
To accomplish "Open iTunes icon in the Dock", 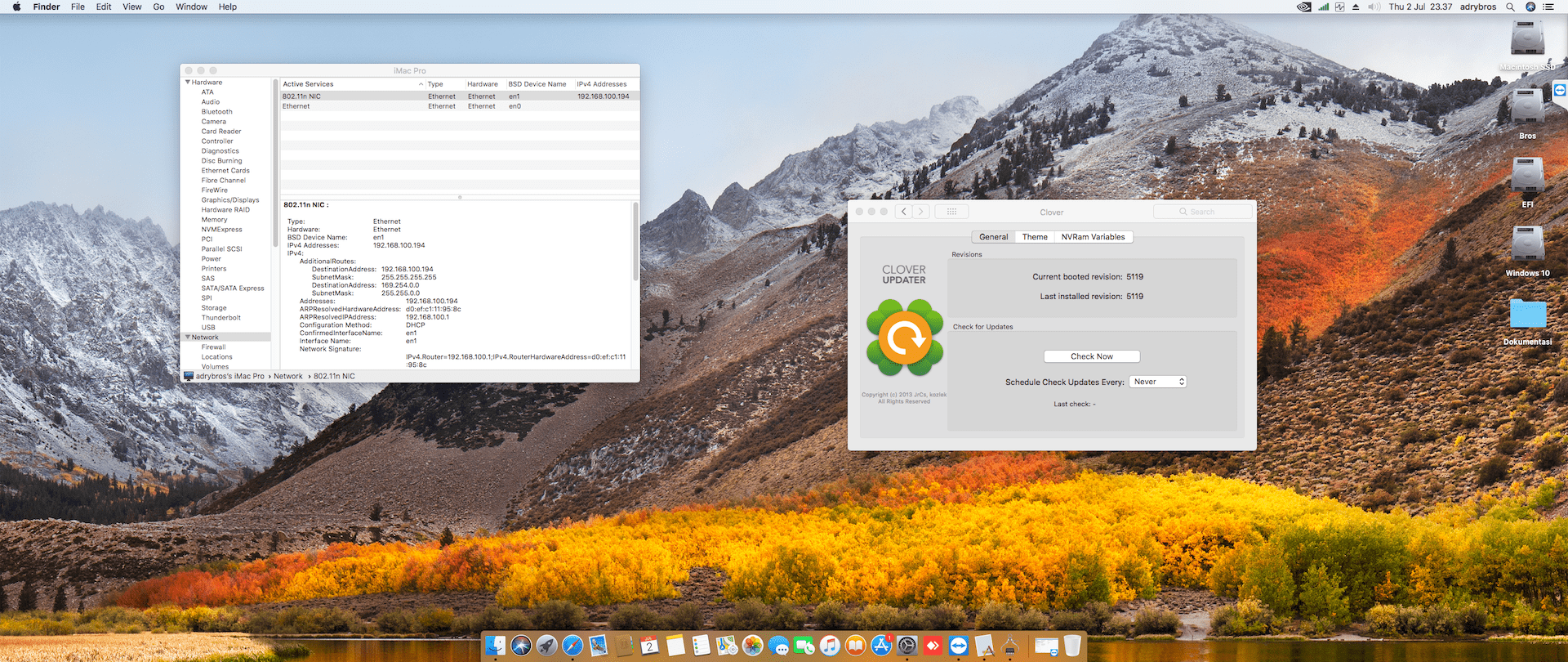I will click(830, 646).
